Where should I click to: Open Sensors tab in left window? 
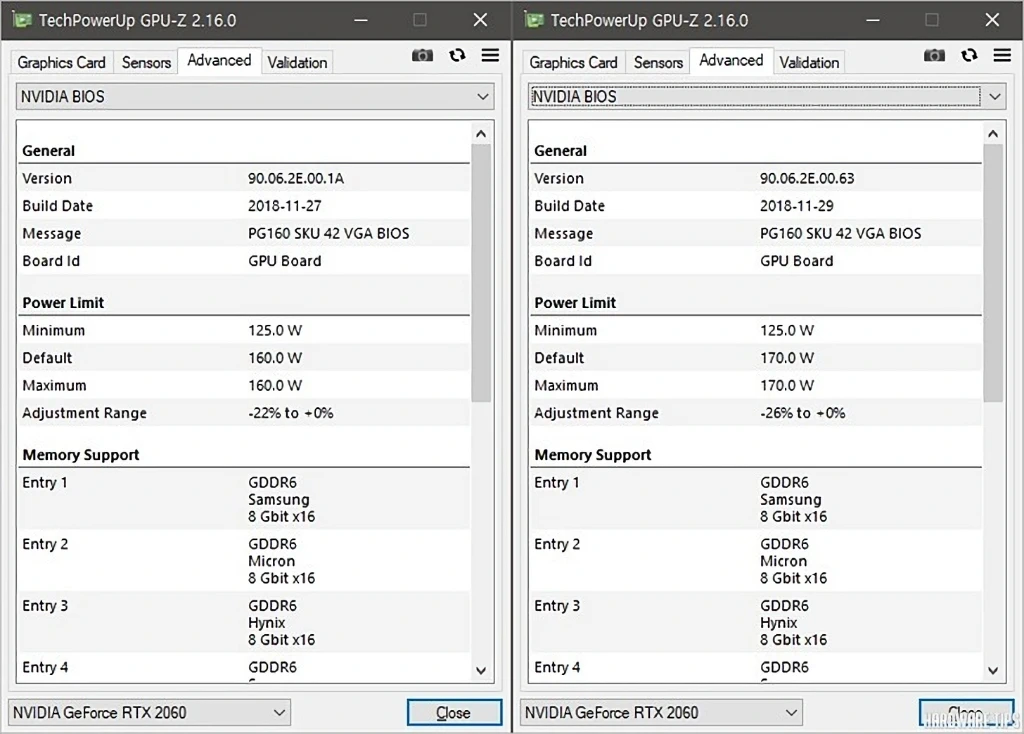146,63
